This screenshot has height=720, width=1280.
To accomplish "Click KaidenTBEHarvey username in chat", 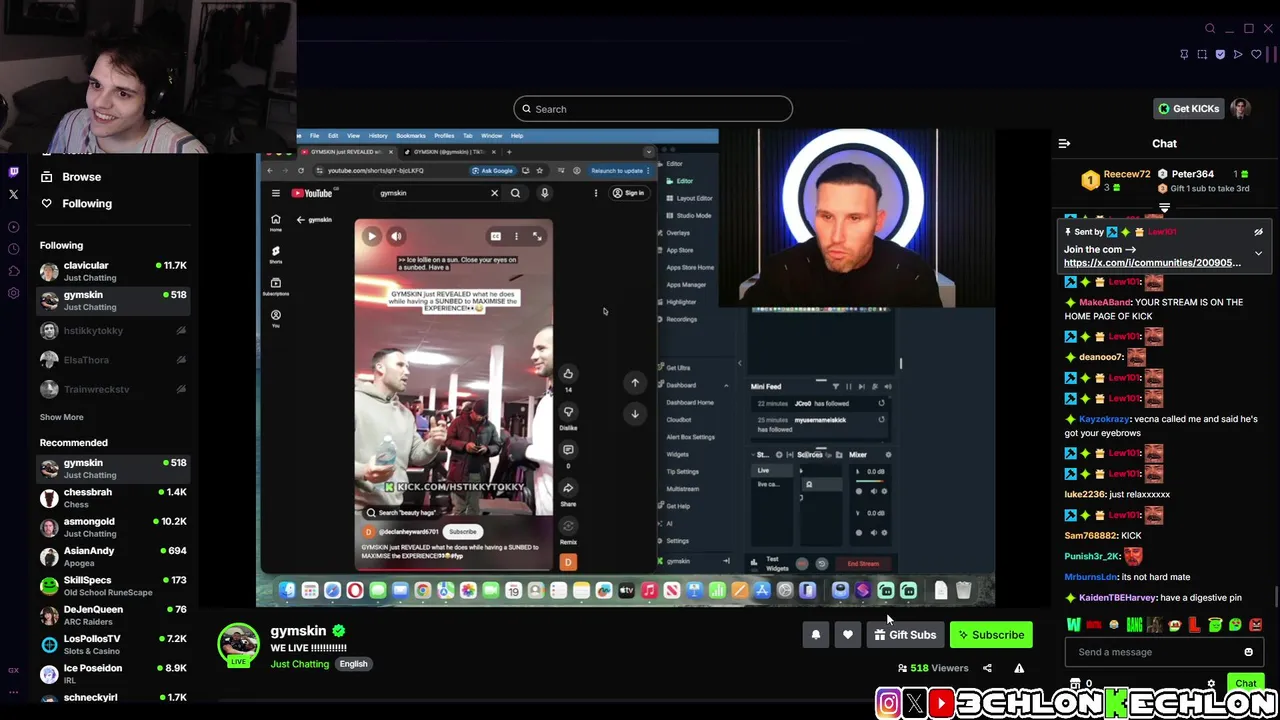I will point(1117,598).
